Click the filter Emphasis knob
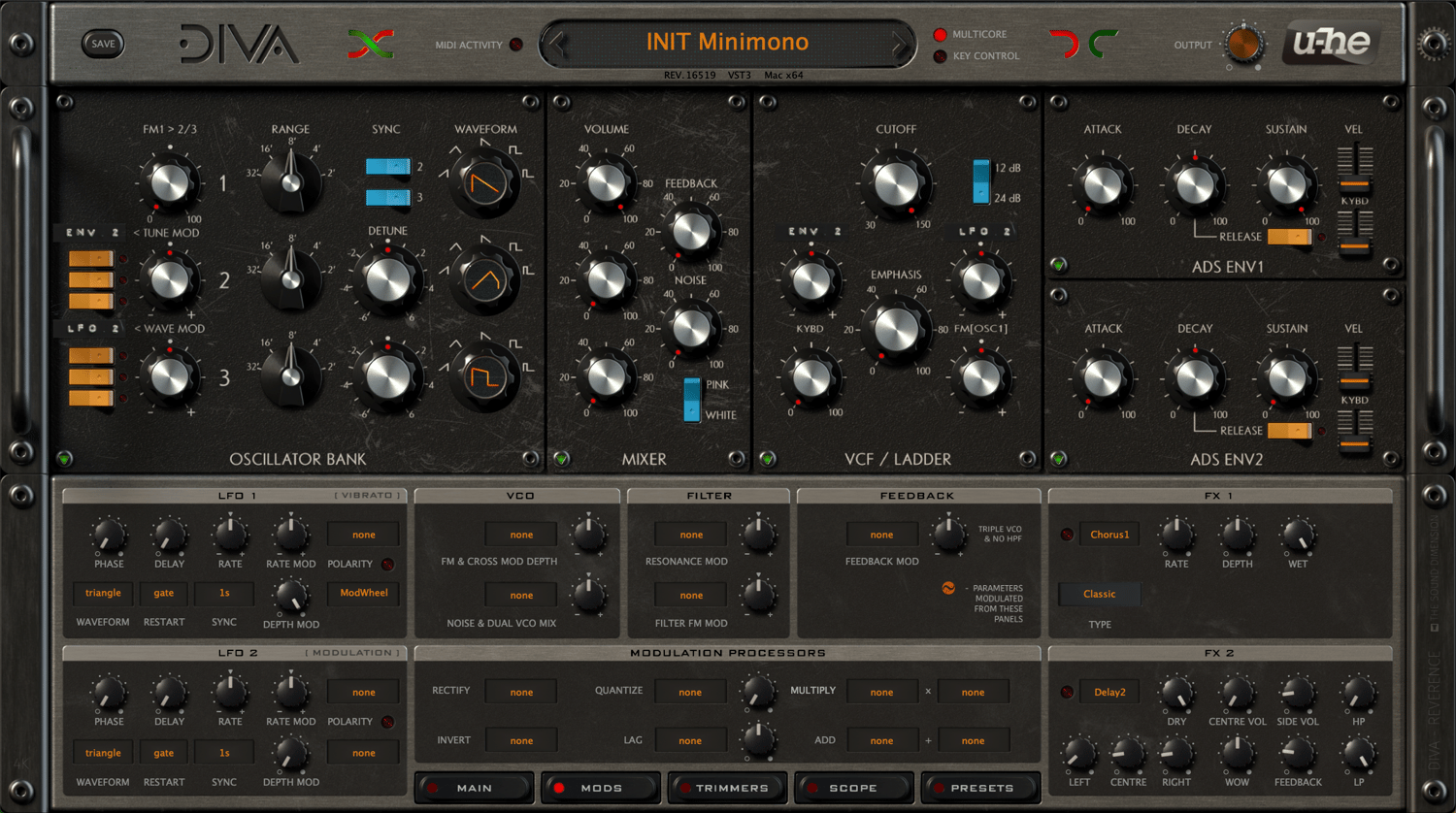The image size is (1456, 813). tap(896, 329)
